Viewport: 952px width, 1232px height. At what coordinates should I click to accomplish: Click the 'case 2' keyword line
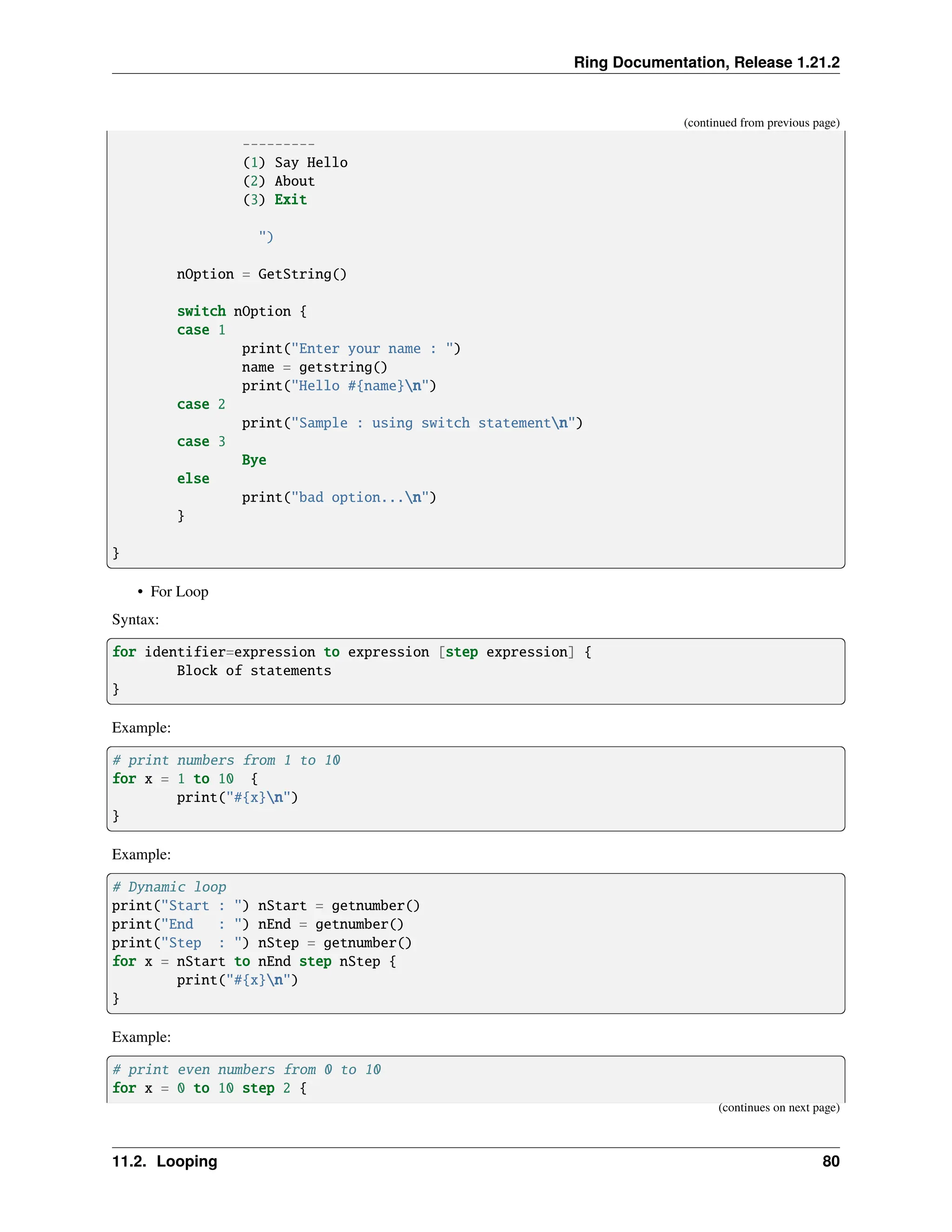(x=201, y=404)
